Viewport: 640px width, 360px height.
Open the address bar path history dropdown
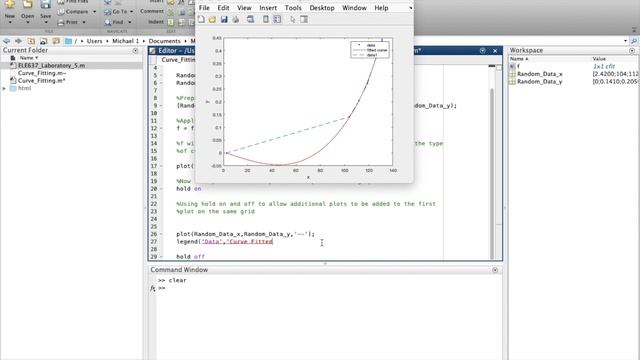point(625,41)
